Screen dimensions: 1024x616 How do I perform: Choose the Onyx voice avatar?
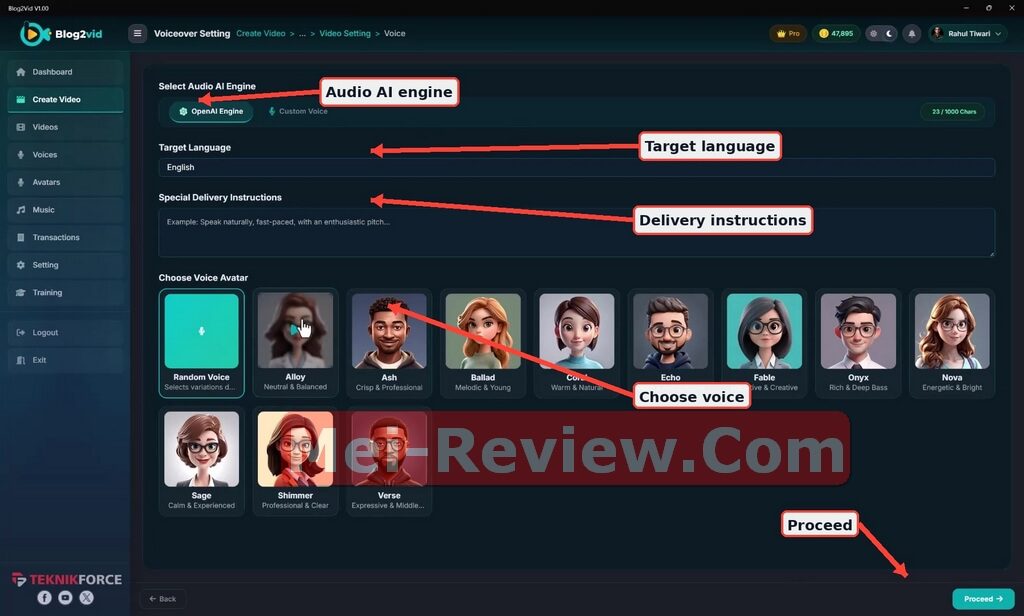(x=858, y=343)
